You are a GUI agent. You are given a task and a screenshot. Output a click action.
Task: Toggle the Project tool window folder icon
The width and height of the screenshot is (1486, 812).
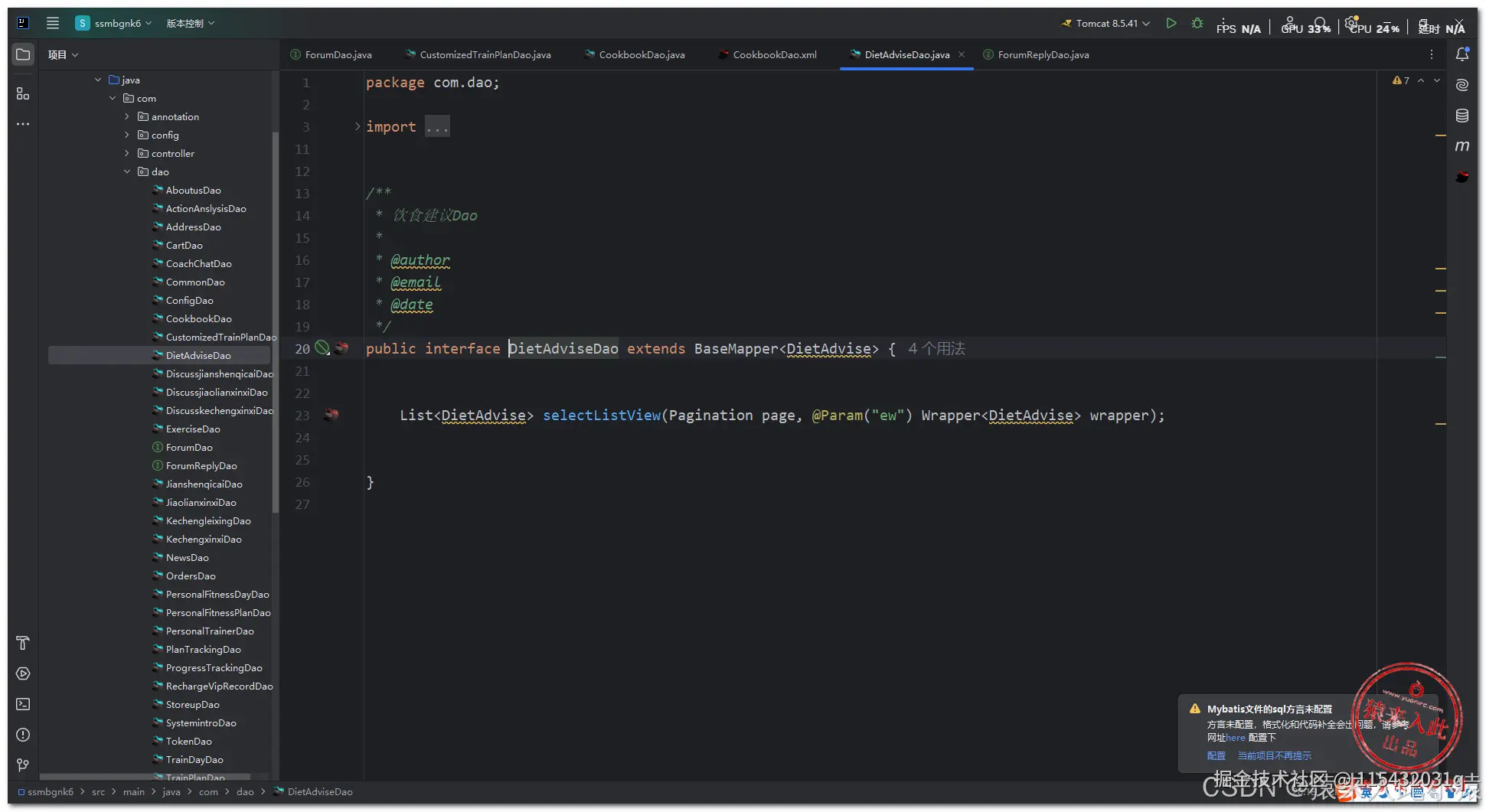(x=23, y=54)
